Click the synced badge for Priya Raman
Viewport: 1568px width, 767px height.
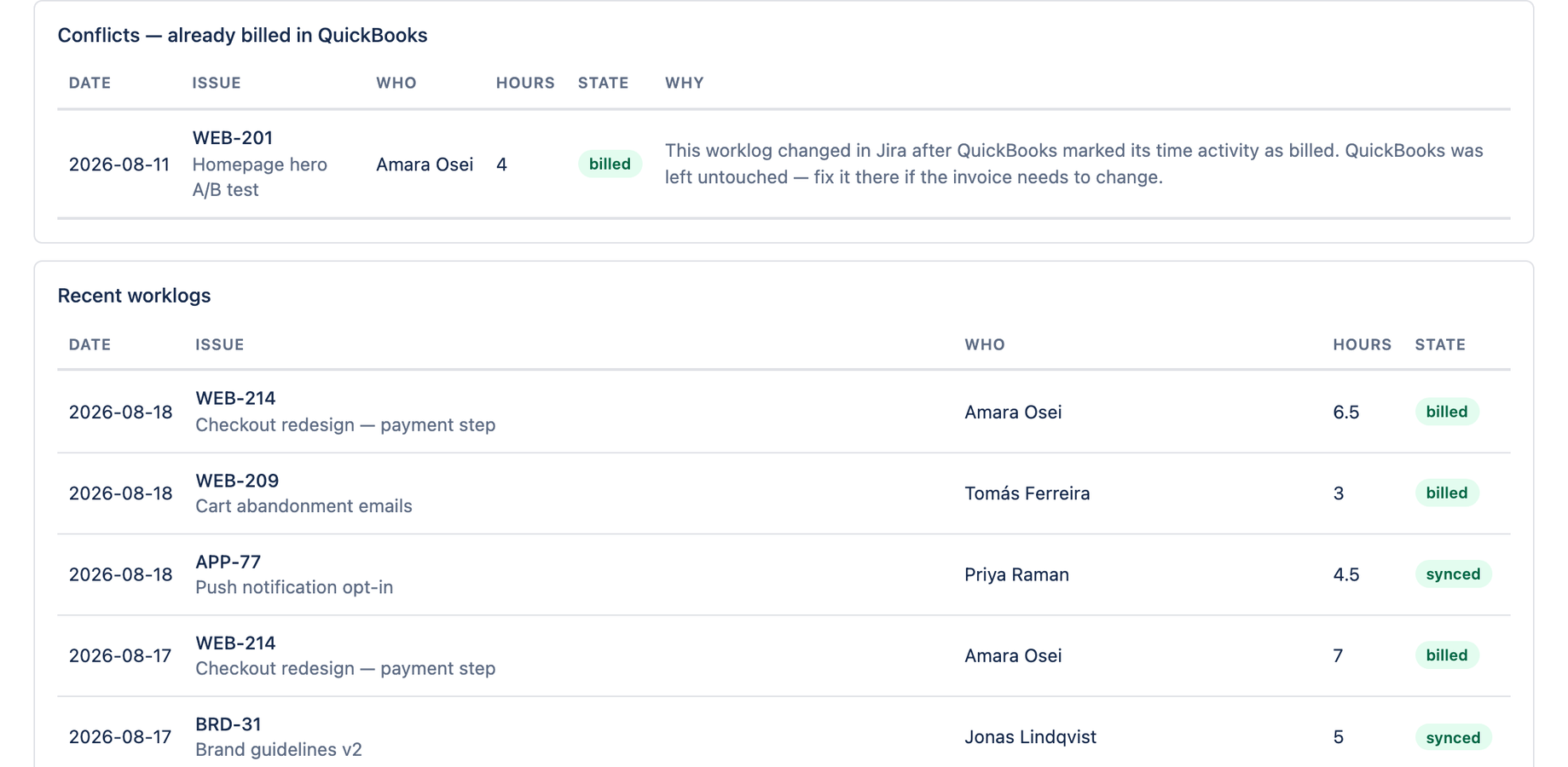(x=1453, y=574)
